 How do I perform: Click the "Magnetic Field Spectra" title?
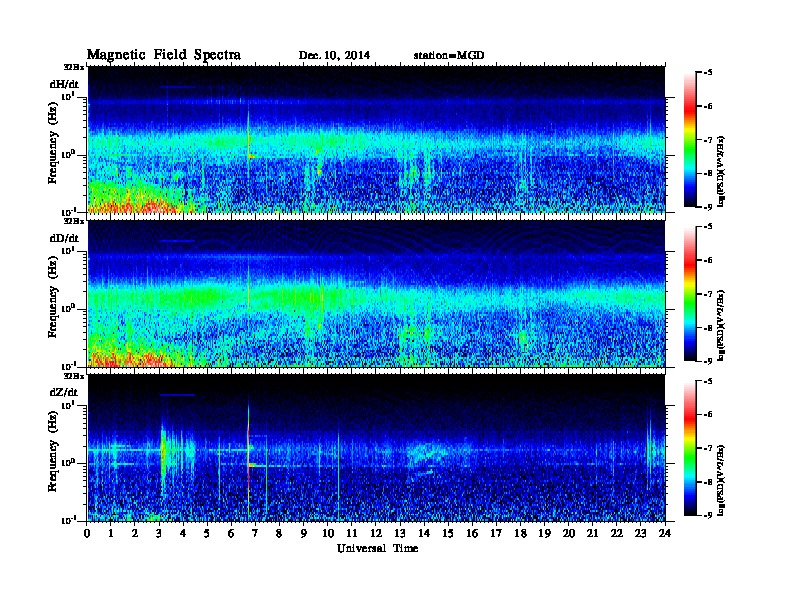[x=164, y=55]
